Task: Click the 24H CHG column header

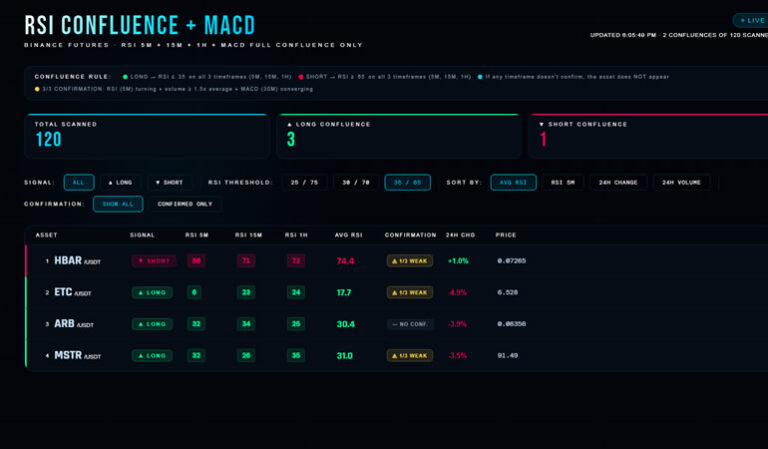Action: click(460, 236)
